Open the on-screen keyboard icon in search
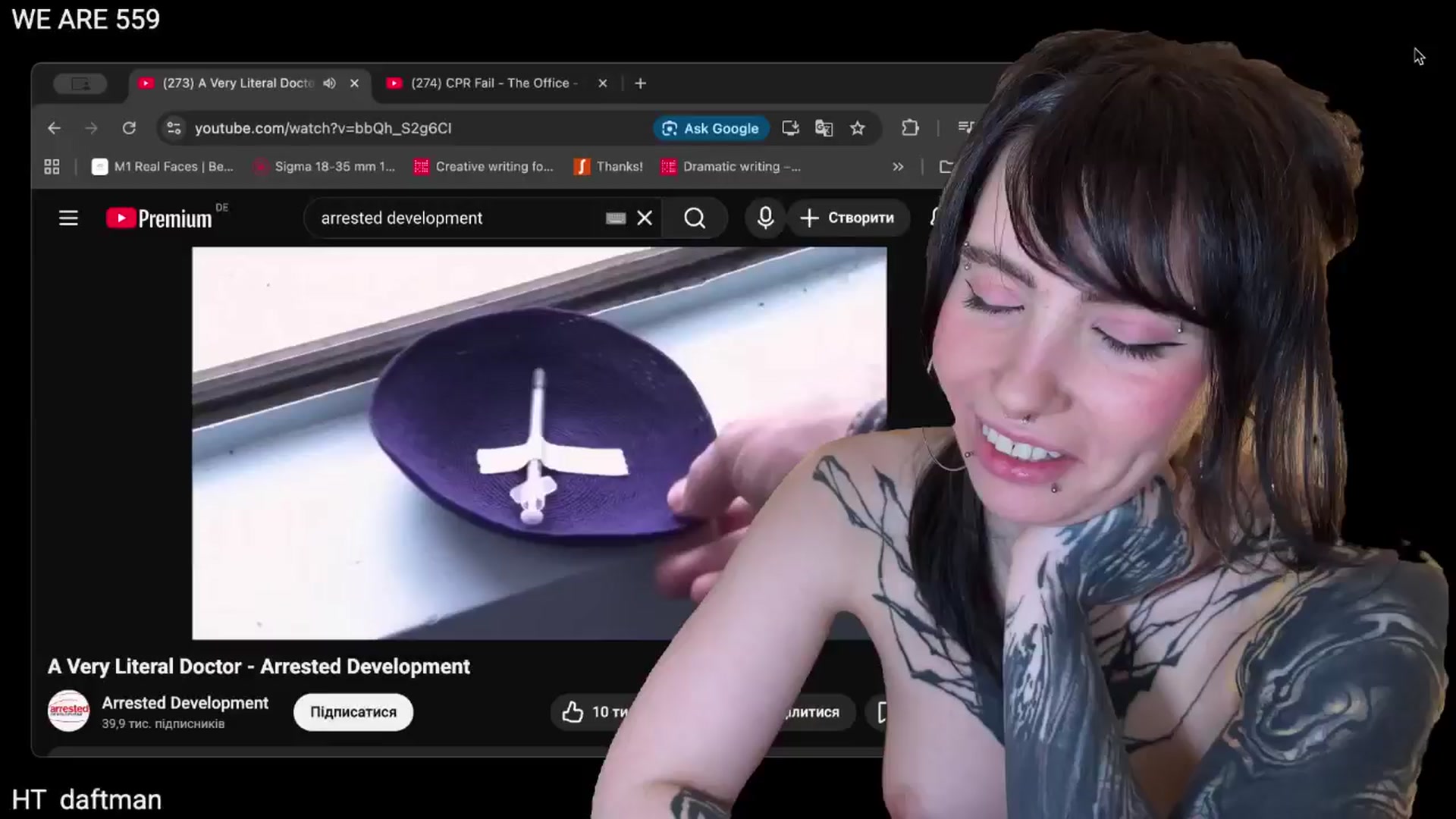The width and height of the screenshot is (1456, 819). [616, 218]
